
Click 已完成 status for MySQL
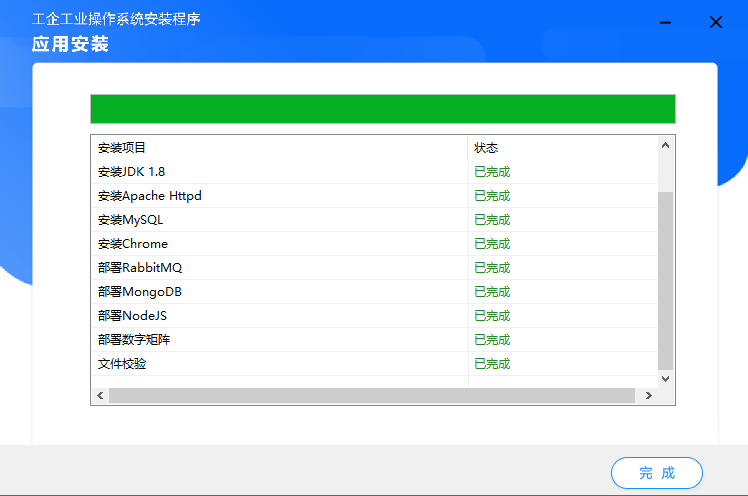[492, 220]
